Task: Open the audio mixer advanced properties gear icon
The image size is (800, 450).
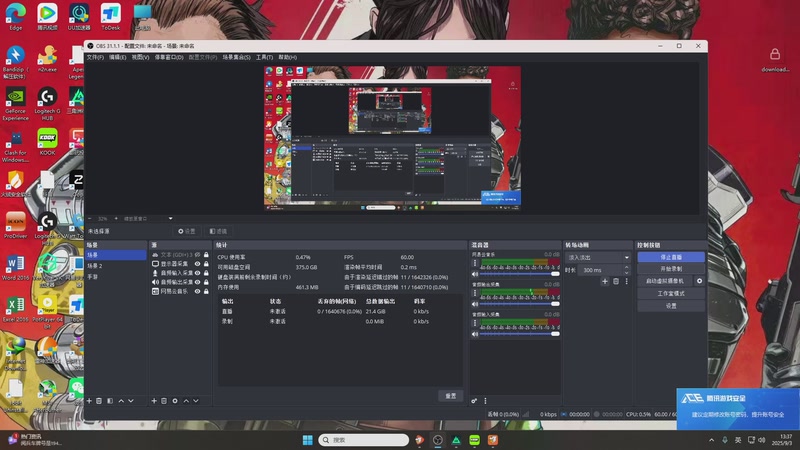Action: tap(474, 401)
